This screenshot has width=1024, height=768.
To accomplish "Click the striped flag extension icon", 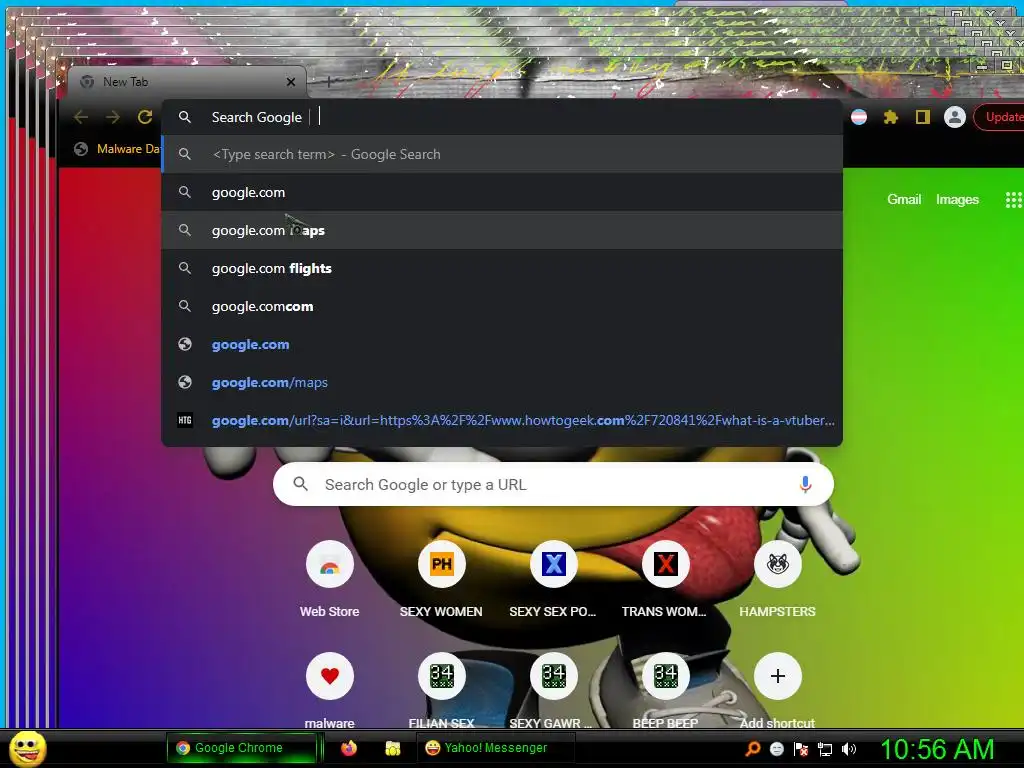I will (859, 117).
